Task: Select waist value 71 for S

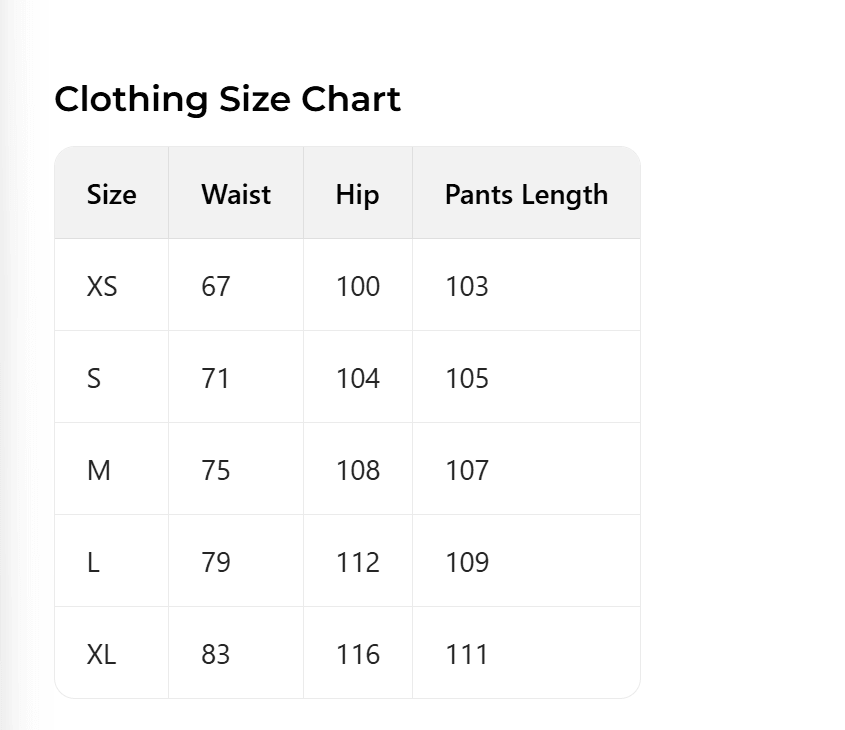Action: (x=215, y=379)
